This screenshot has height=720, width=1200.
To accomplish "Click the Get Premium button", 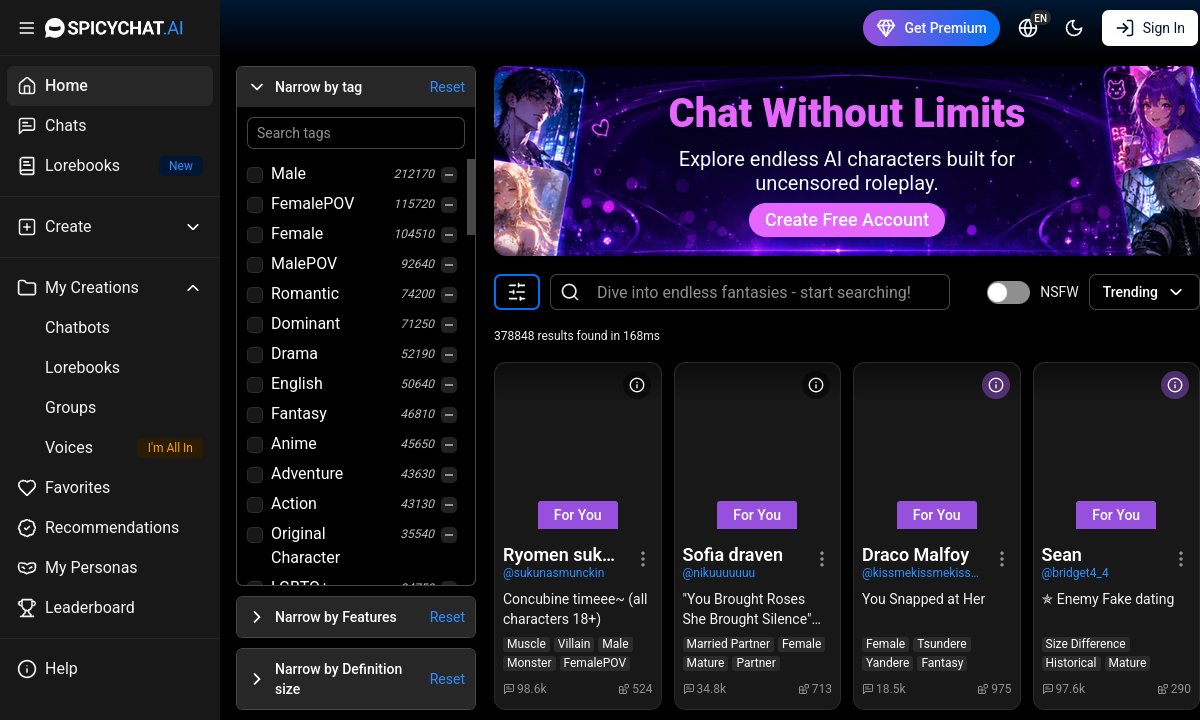I will [931, 28].
